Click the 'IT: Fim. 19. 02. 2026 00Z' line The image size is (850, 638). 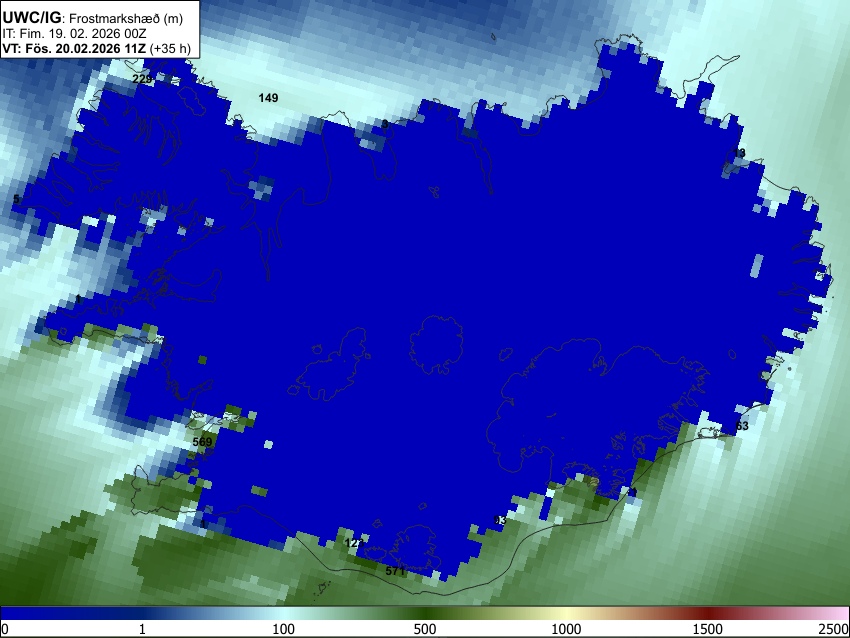[74, 34]
